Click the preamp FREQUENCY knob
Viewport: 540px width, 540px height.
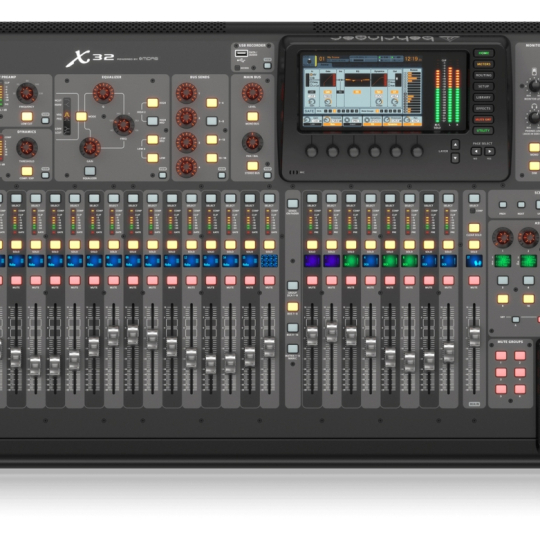click(x=27, y=93)
